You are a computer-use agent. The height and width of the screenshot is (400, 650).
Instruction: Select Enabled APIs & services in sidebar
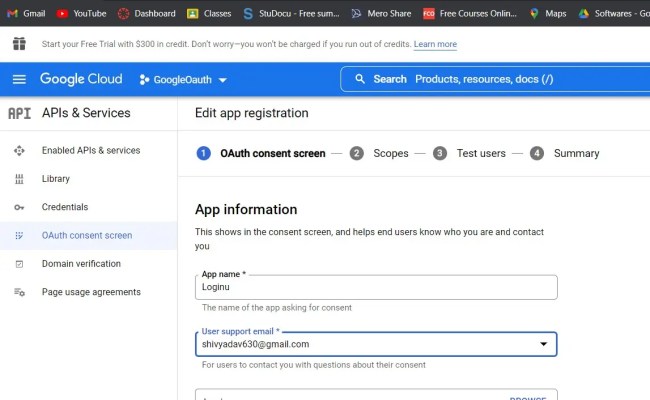[x=88, y=150]
